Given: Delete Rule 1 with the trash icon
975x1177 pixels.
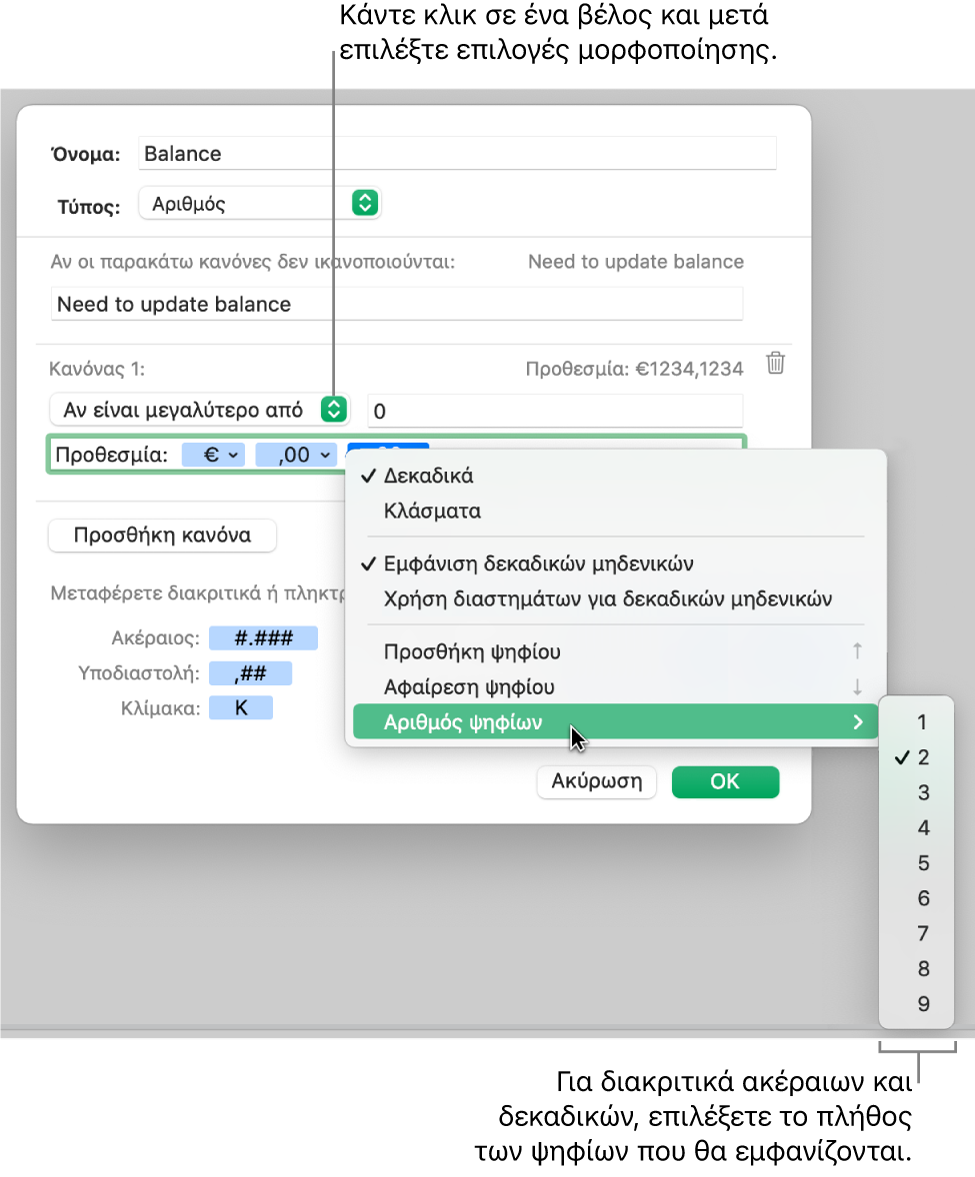Looking at the screenshot, I should tap(775, 363).
